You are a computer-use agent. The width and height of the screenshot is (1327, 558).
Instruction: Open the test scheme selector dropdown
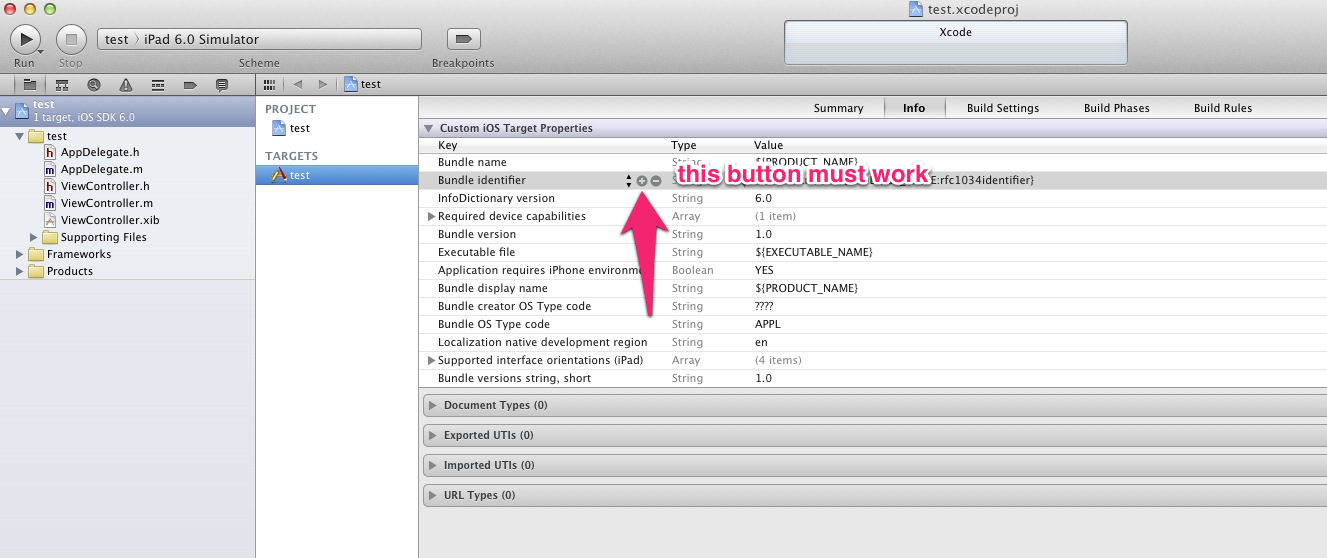pyautogui.click(x=259, y=39)
